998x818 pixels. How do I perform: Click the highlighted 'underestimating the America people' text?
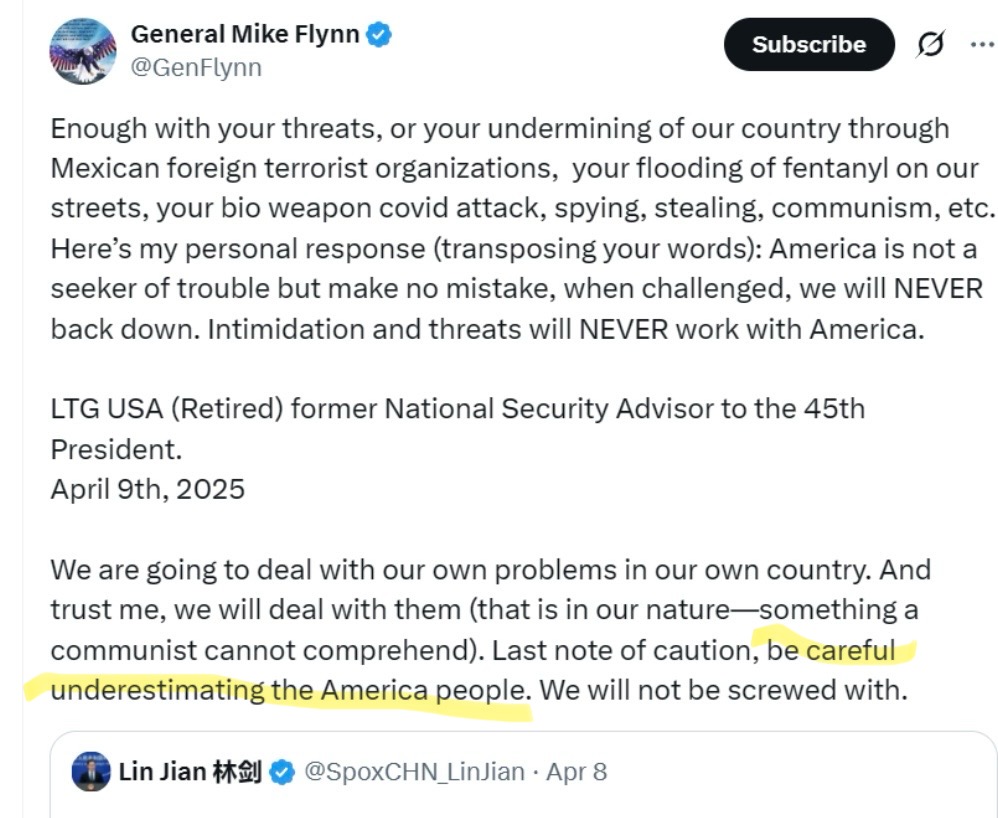click(x=290, y=690)
